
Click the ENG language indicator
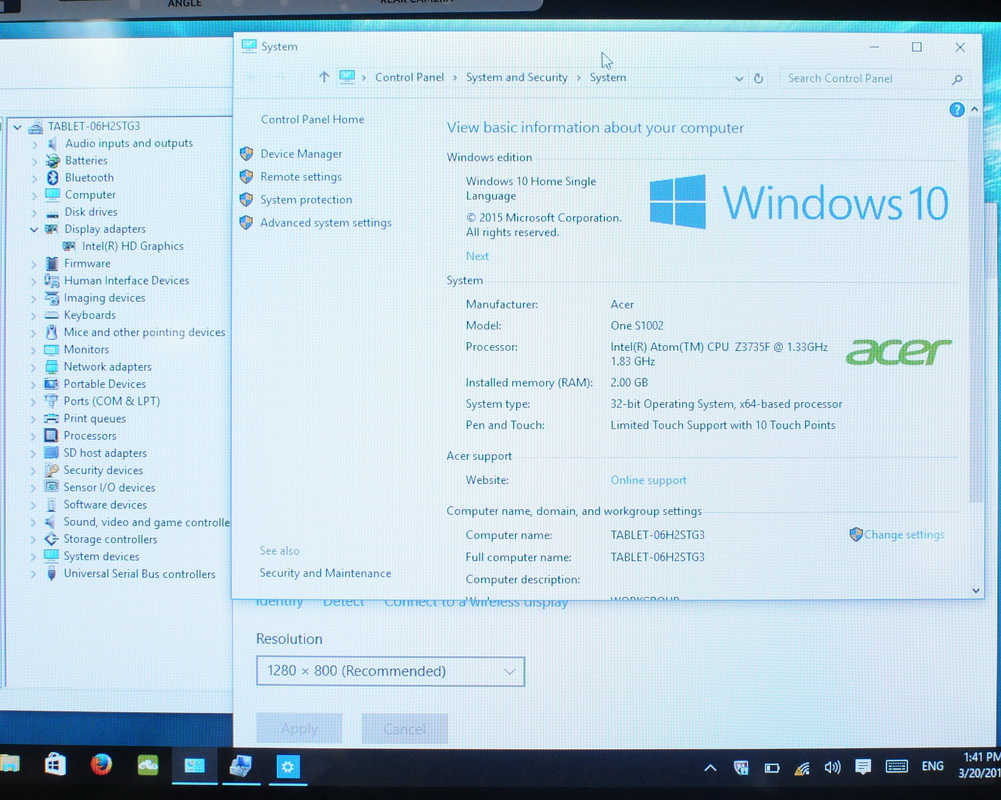(933, 766)
